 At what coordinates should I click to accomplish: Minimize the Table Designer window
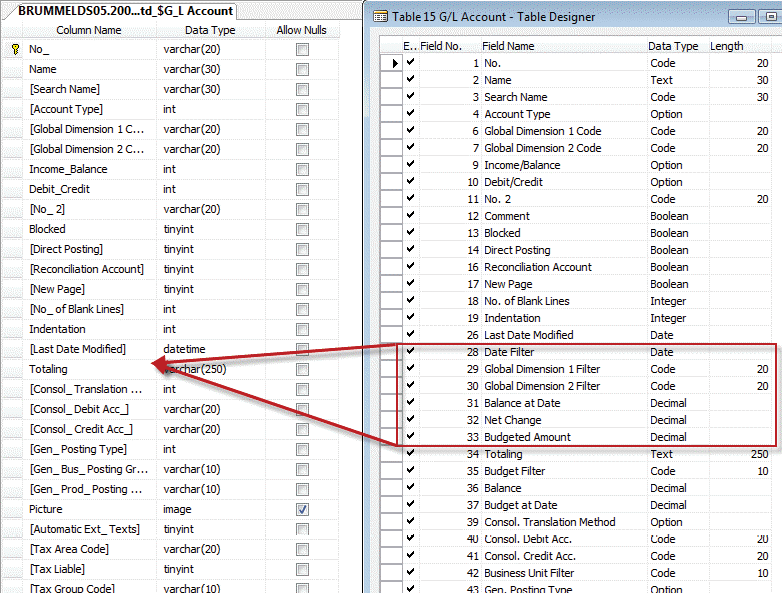(741, 17)
